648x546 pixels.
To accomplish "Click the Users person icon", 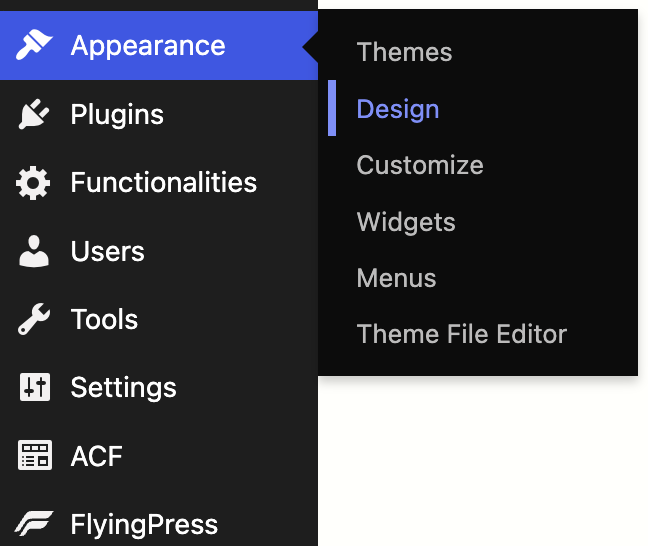I will [x=35, y=251].
